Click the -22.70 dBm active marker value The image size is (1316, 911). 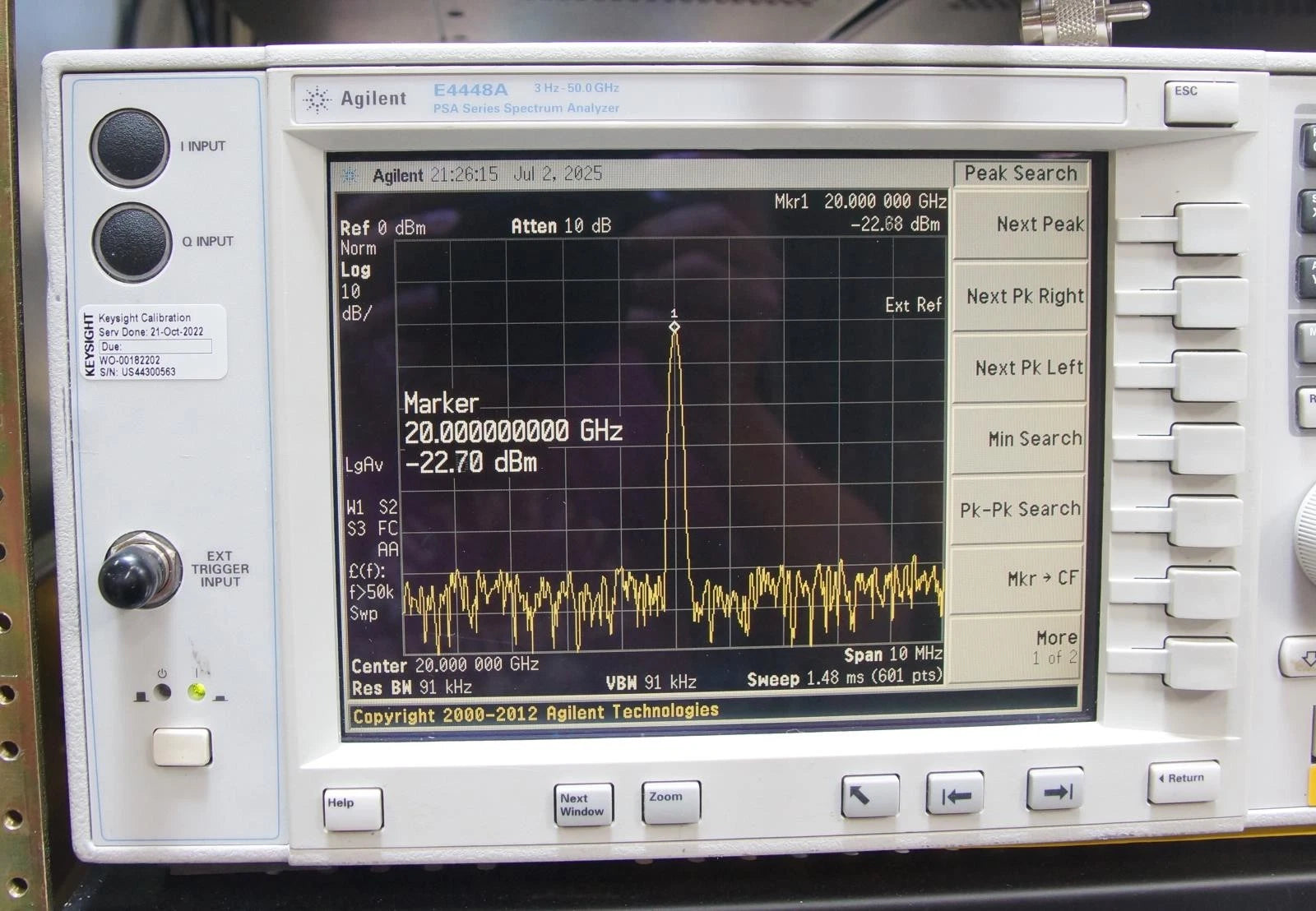470,462
